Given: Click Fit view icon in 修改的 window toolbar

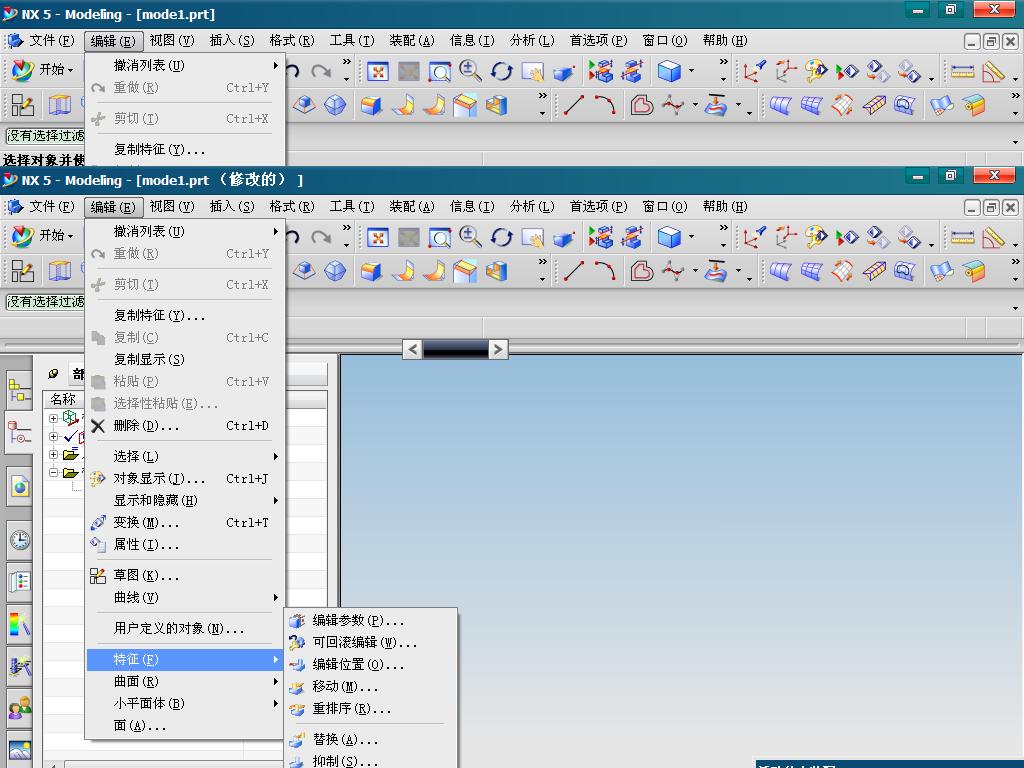Looking at the screenshot, I should pos(377,237).
